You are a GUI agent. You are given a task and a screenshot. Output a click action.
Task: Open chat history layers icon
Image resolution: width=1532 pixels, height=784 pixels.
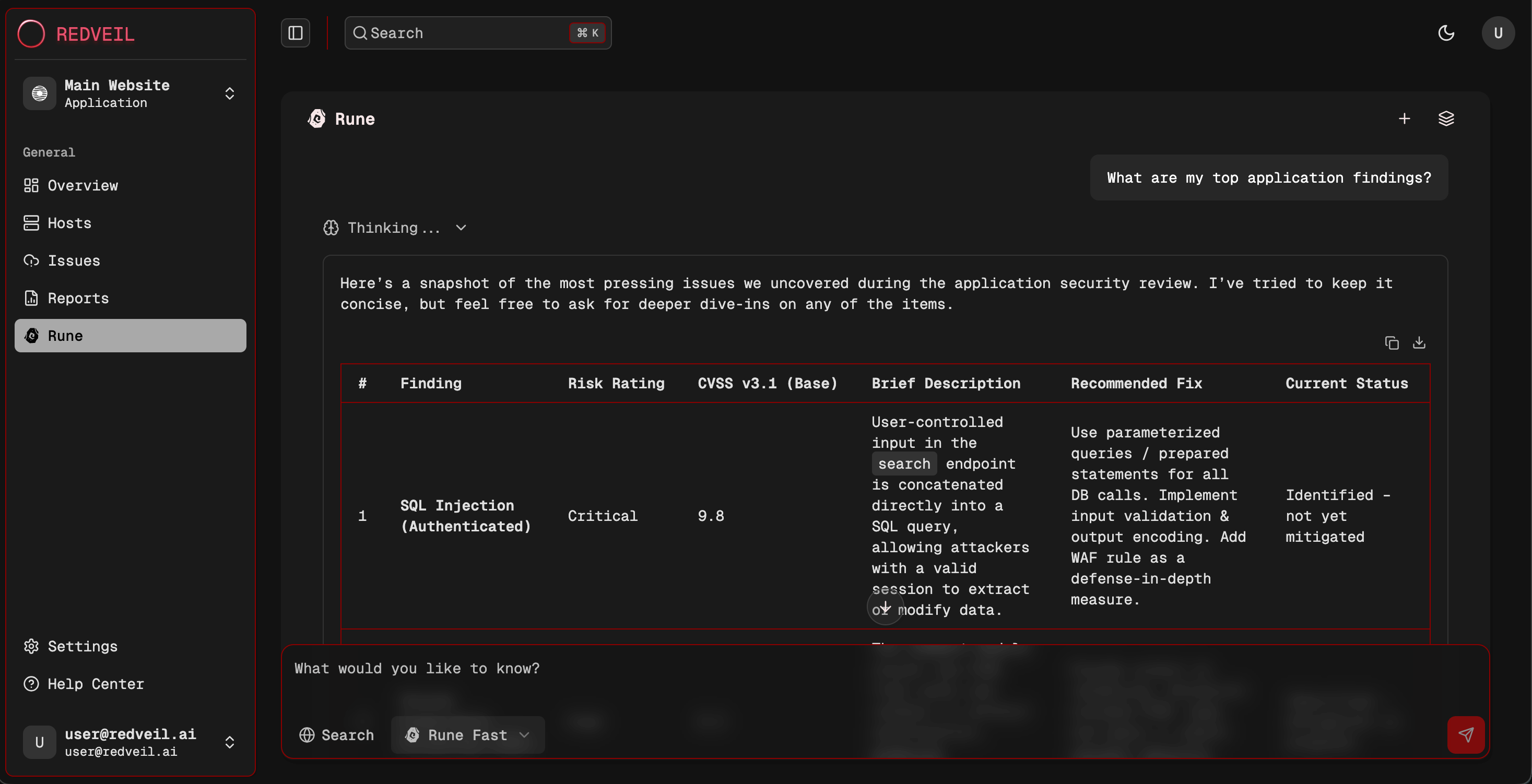[1446, 119]
